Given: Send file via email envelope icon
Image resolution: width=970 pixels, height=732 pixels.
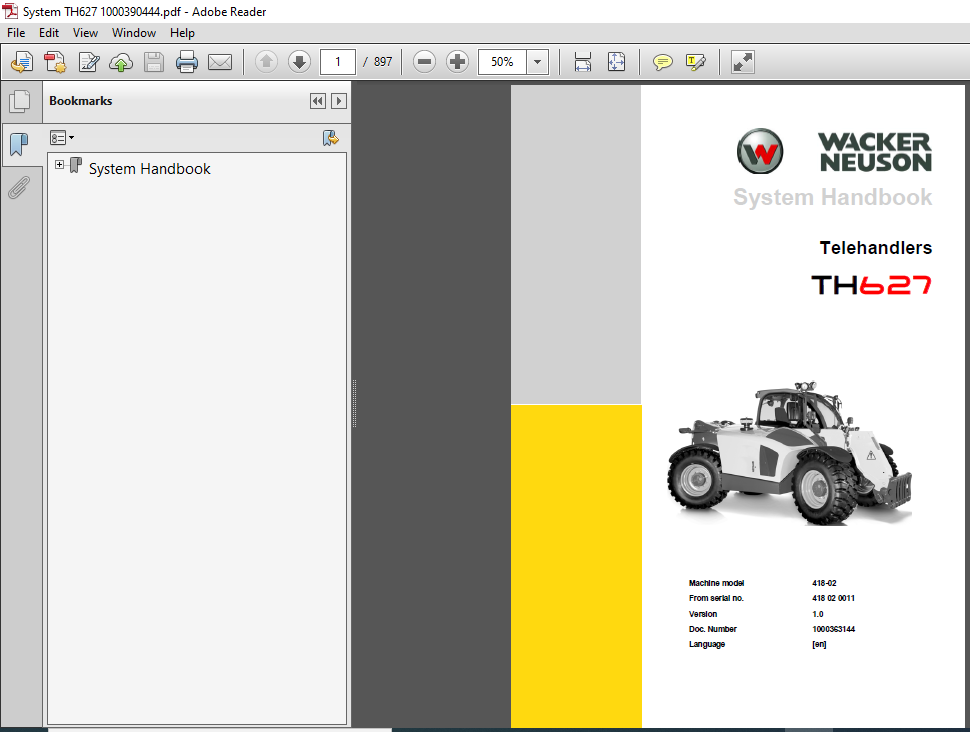Looking at the screenshot, I should tap(220, 62).
